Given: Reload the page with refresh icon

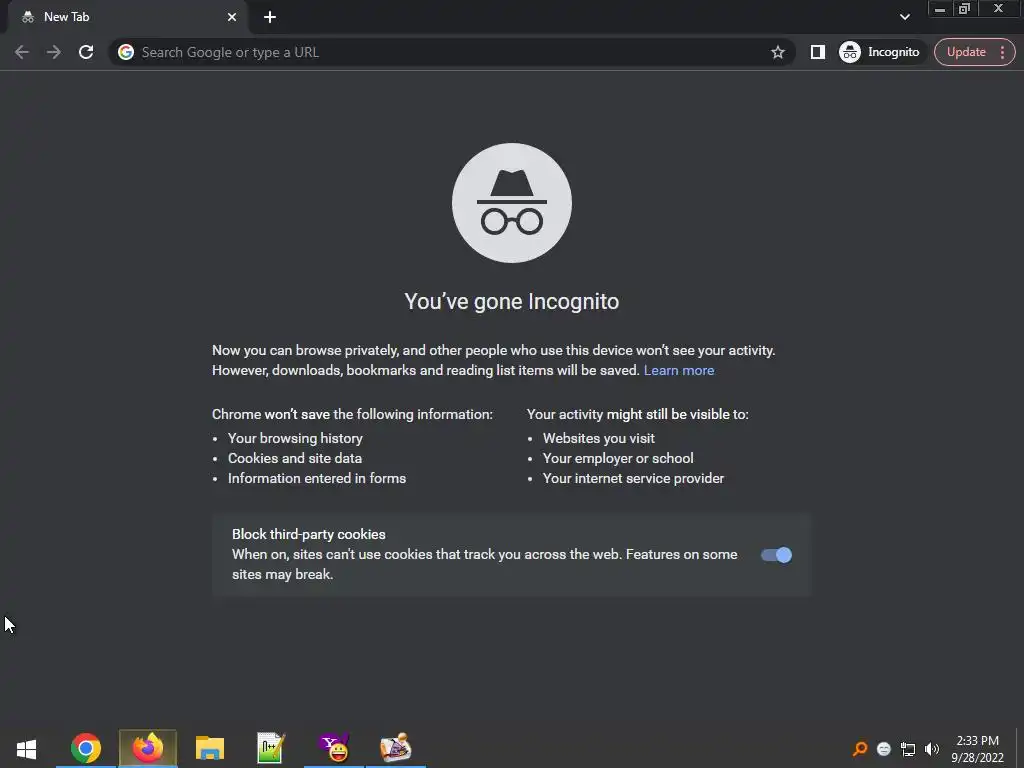Looking at the screenshot, I should (x=86, y=52).
